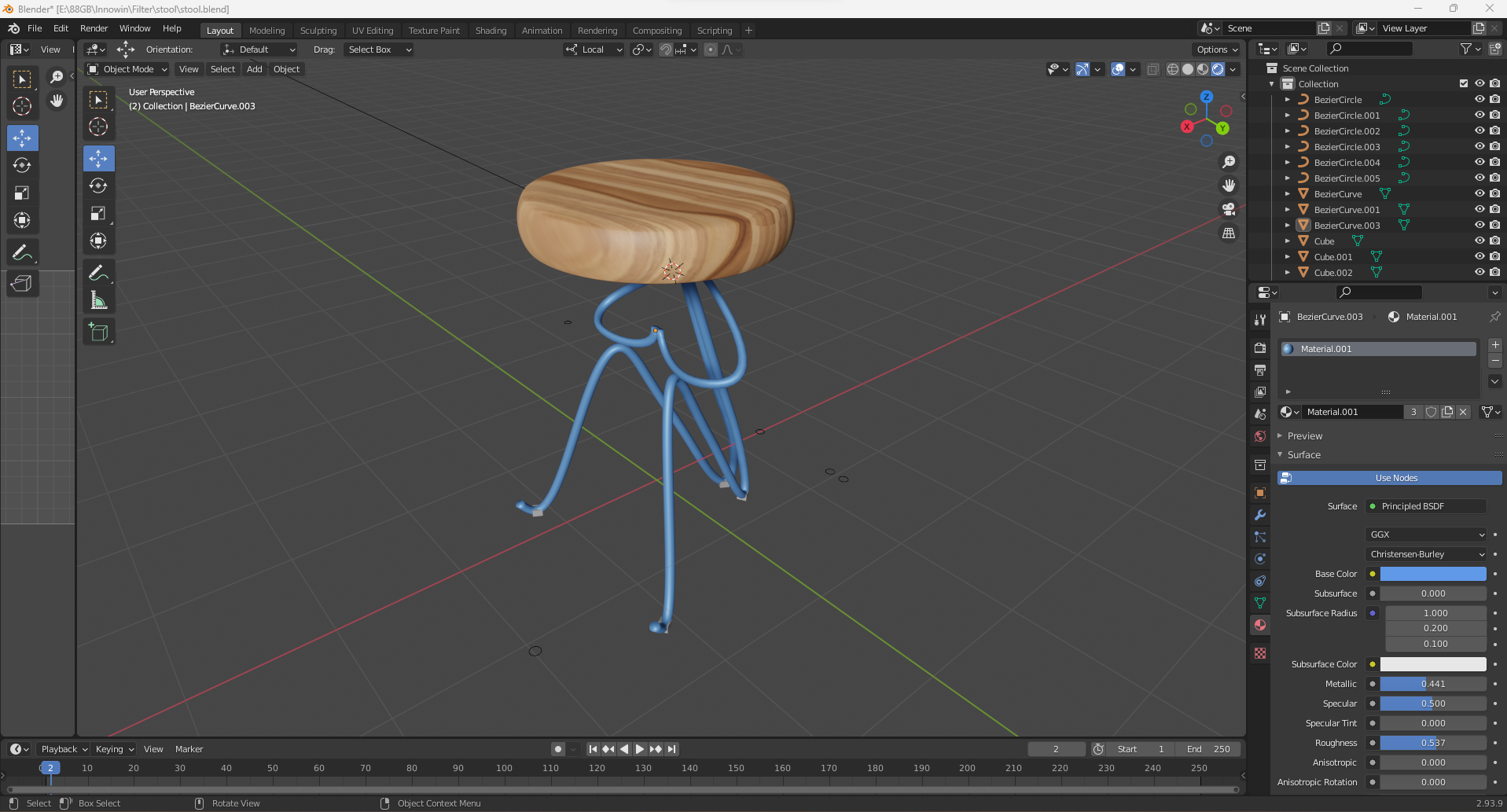Open the Texture properties checker tab
The height and width of the screenshot is (812, 1507).
click(1260, 653)
